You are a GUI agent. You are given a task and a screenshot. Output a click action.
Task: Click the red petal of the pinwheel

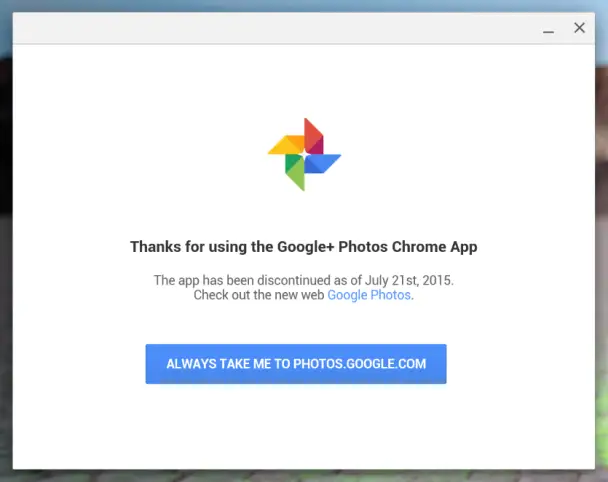[313, 136]
